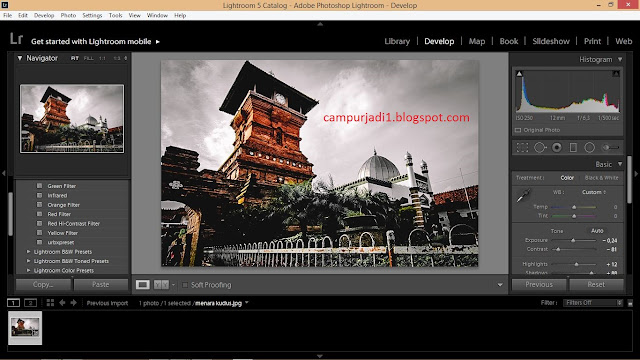Open the WB Custom dropdown
640x360 pixels.
(594, 192)
